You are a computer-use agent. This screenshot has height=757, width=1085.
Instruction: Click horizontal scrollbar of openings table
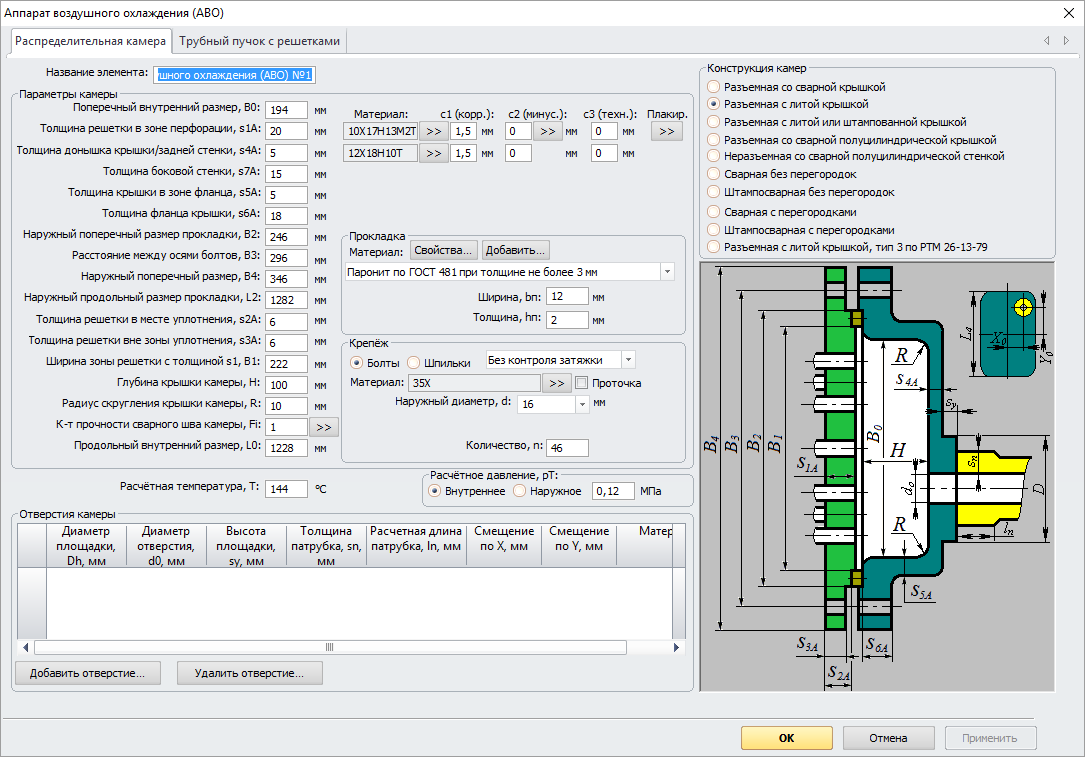328,647
